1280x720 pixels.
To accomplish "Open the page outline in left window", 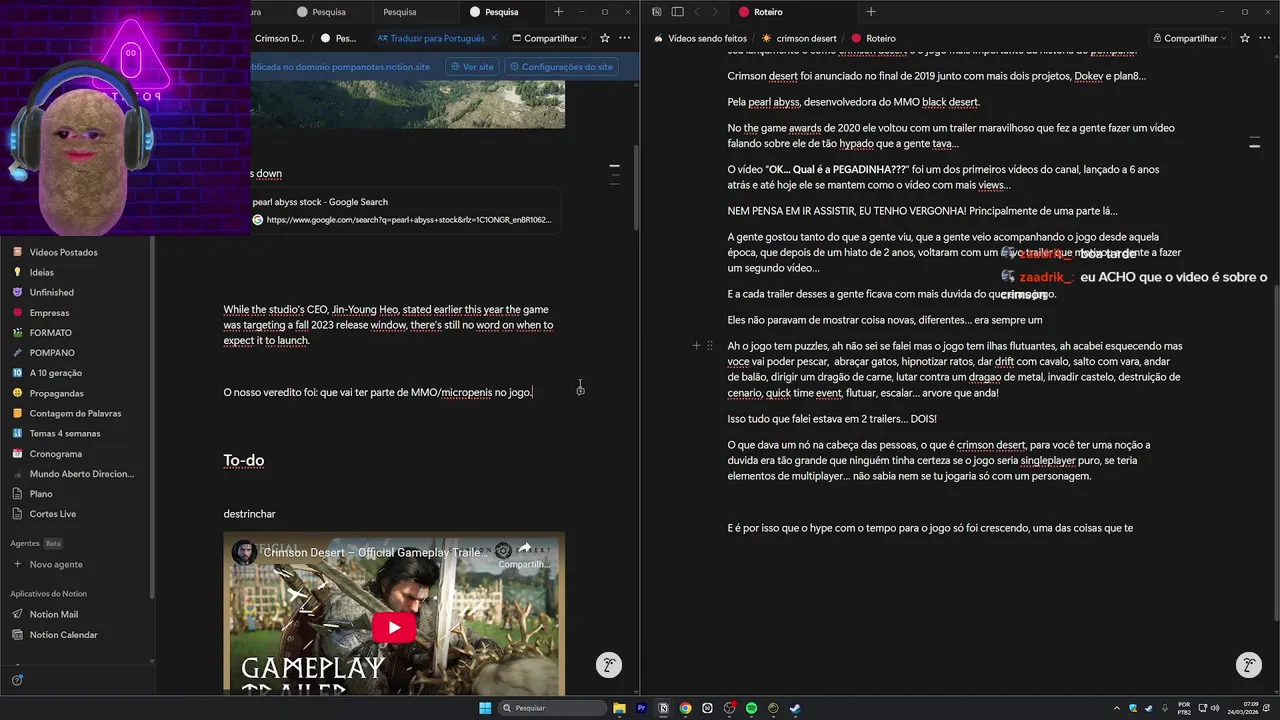I will 614,174.
